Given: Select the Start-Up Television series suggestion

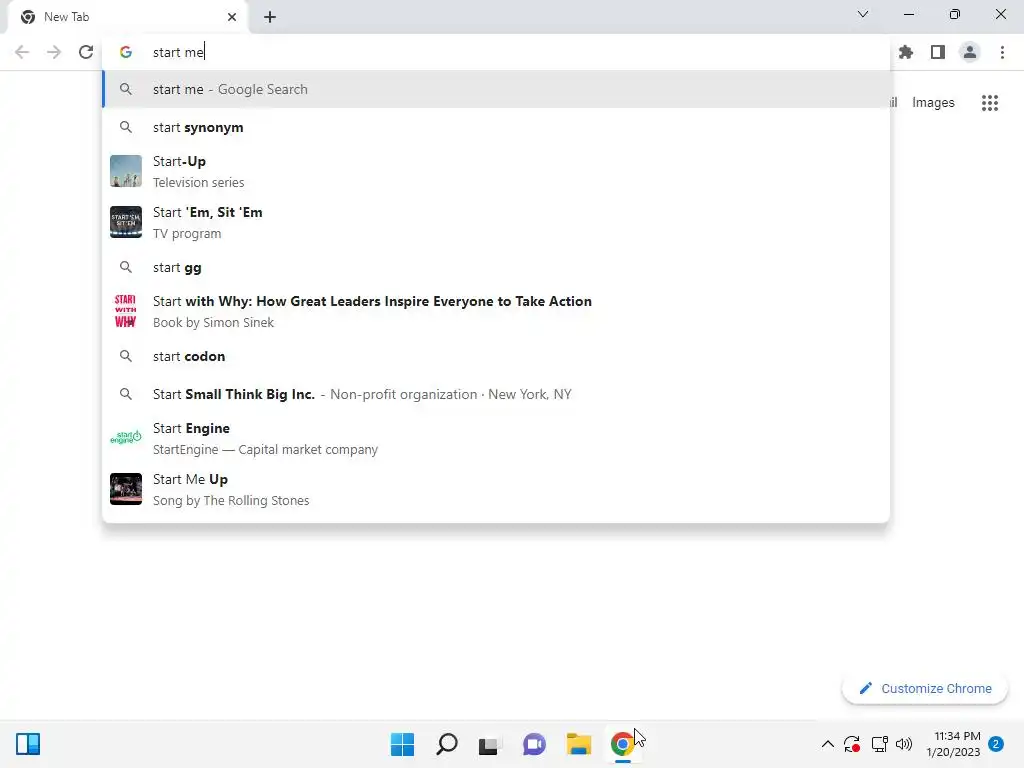Looking at the screenshot, I should 496,172.
